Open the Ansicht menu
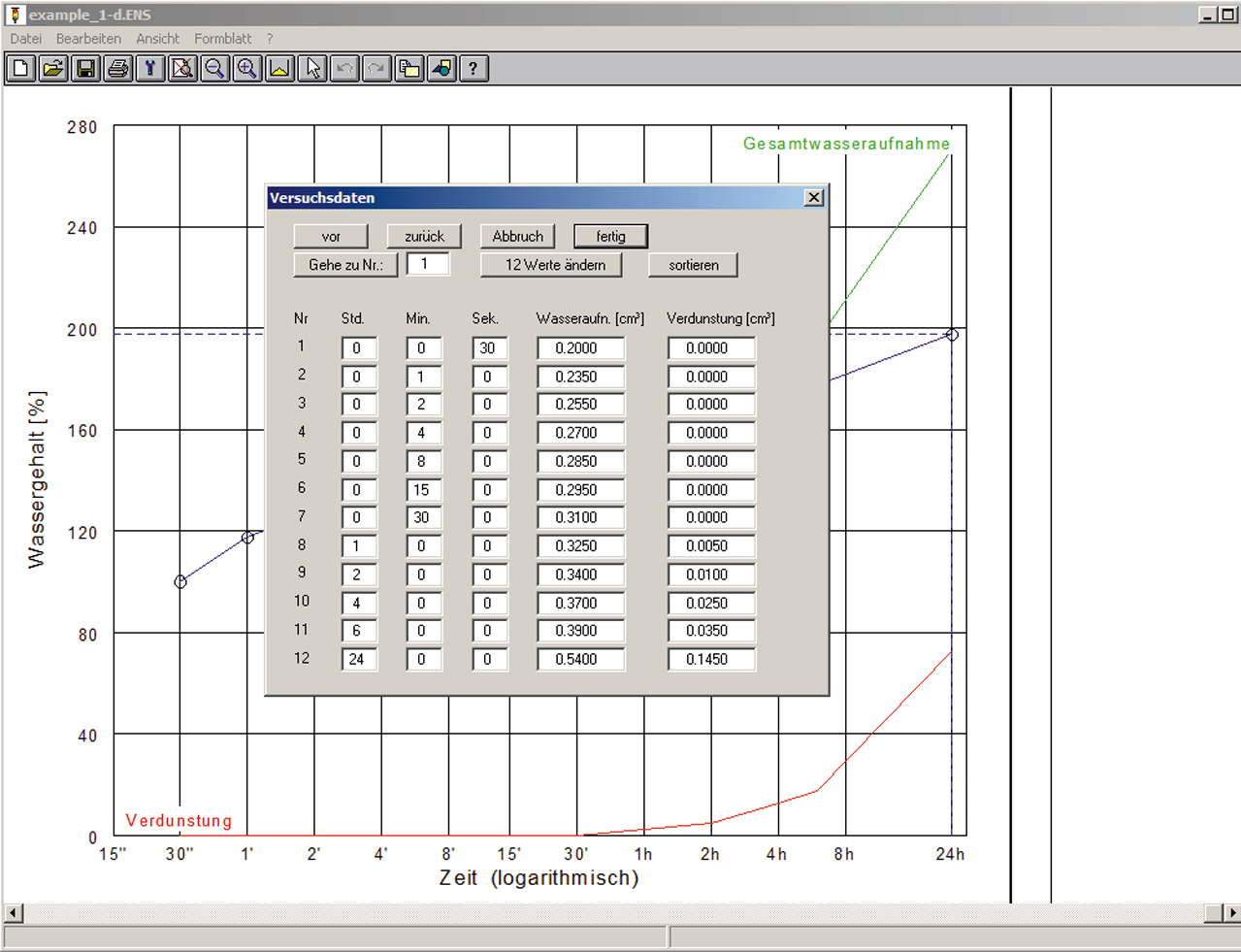The height and width of the screenshot is (952, 1241). pos(157,39)
